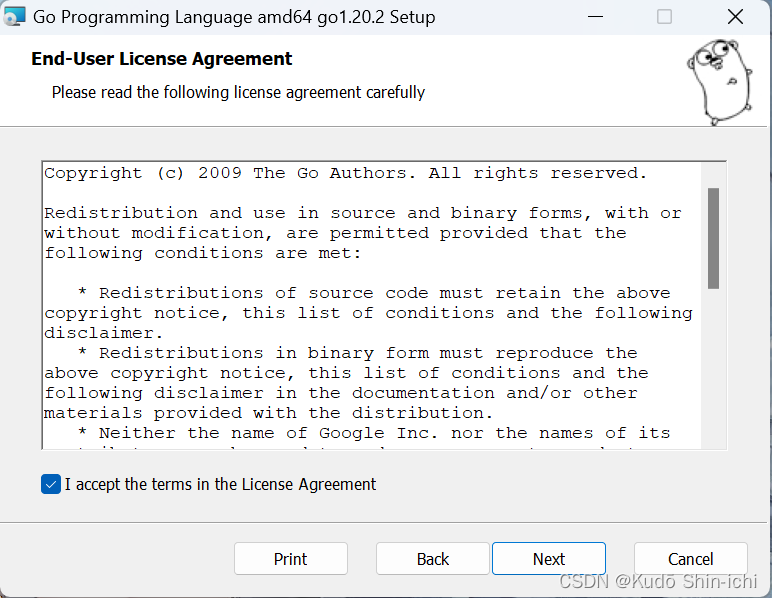Click the greyed-out maximize window button
Screen dimensions: 772x598
(664, 17)
